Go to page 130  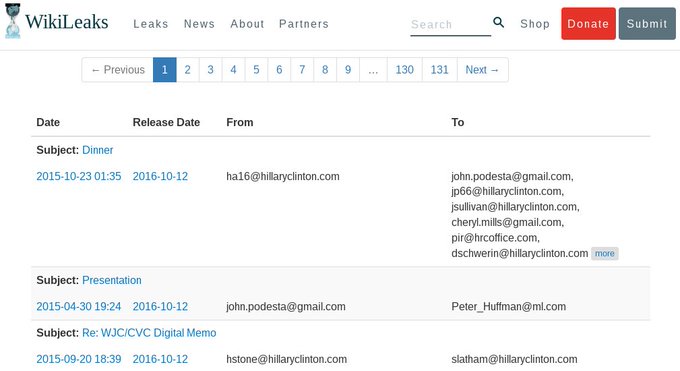[405, 70]
